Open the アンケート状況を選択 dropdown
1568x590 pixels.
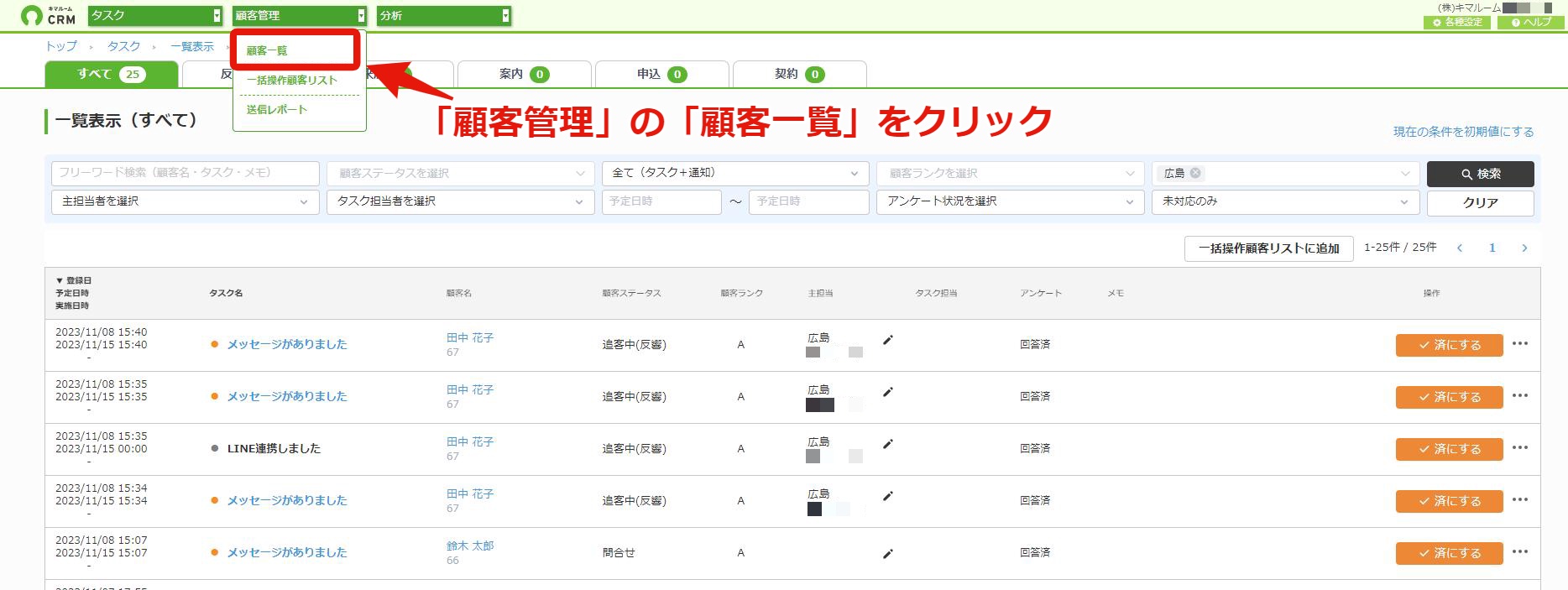pos(1010,201)
